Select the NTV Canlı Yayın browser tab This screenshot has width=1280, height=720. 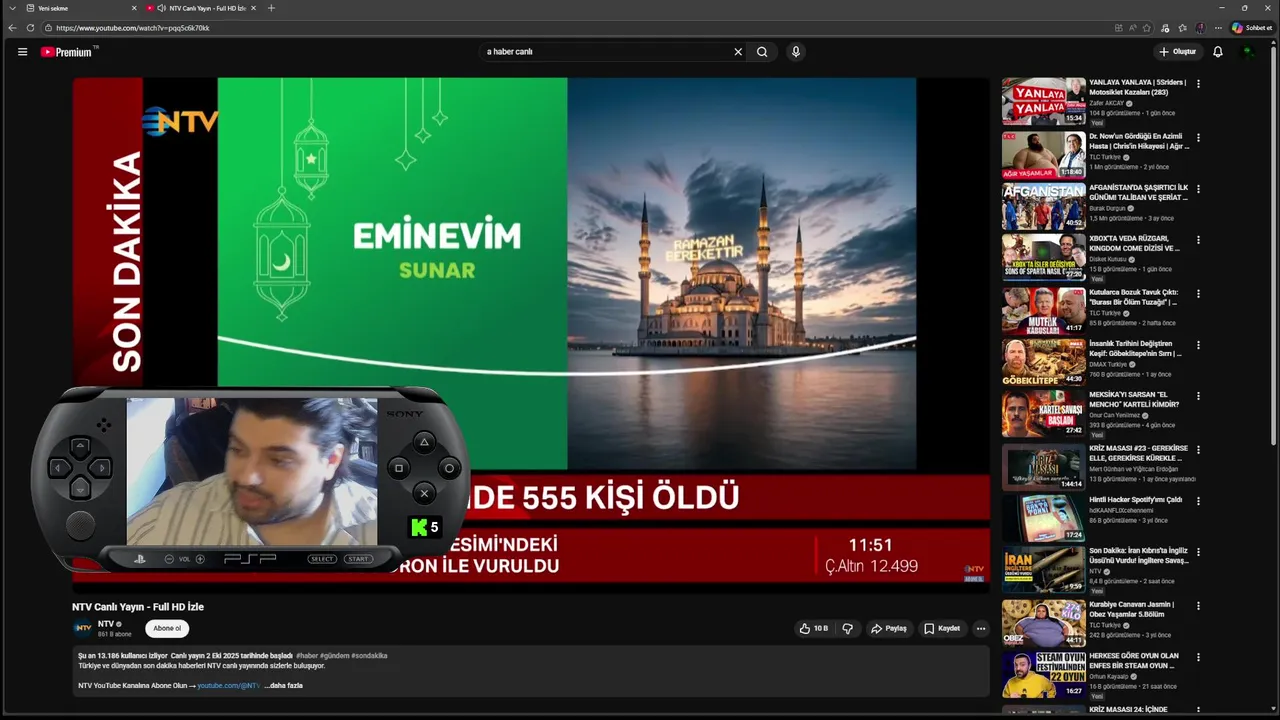203,8
